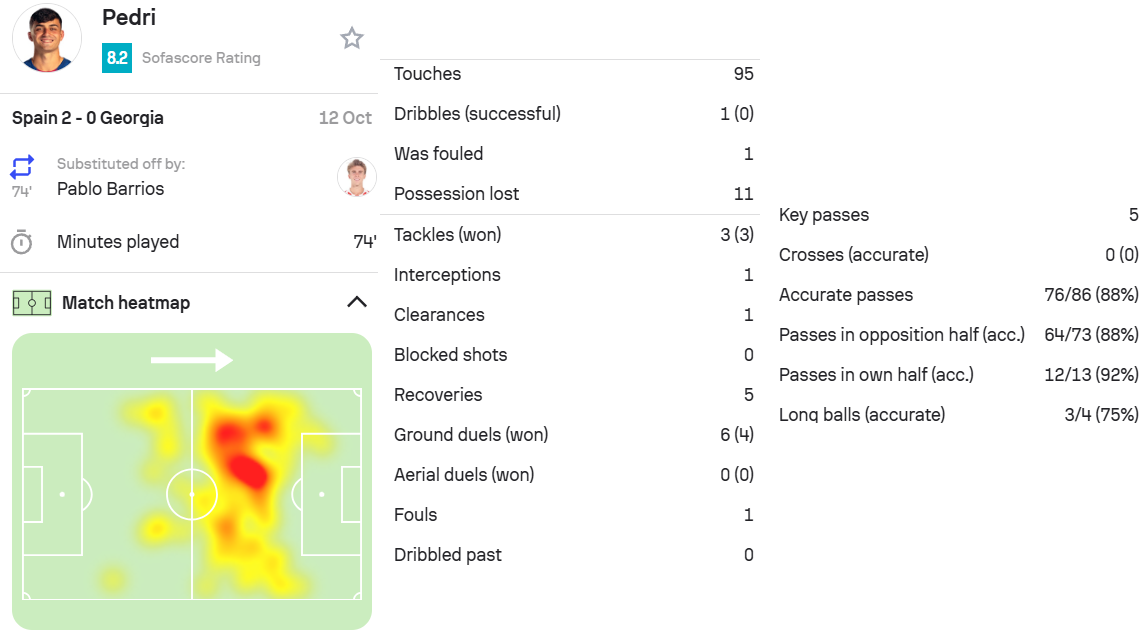Click the Sofascore Rating label
Viewport: 1143px width, 631px height.
click(x=201, y=58)
